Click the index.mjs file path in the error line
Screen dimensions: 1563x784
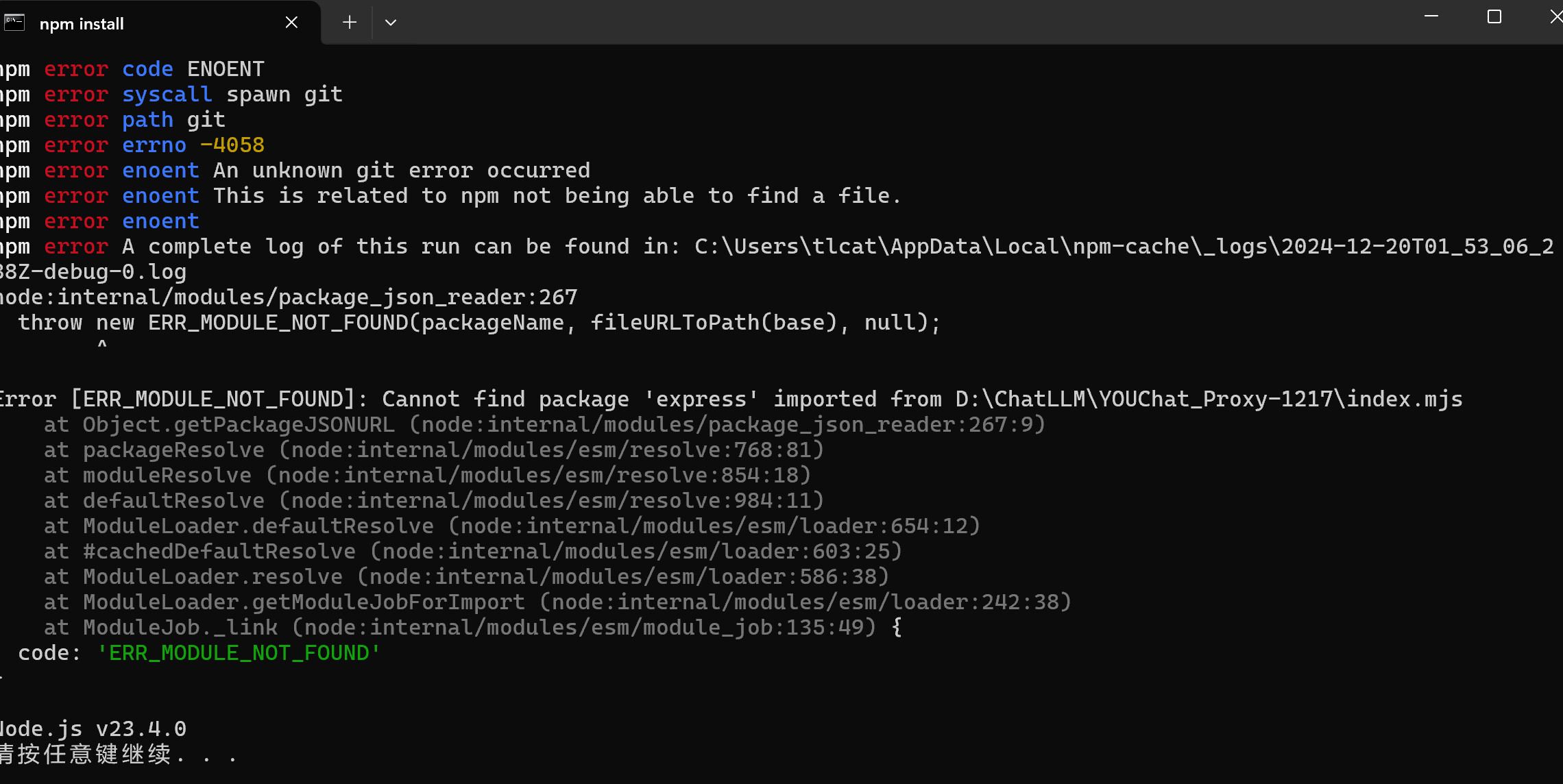[1209, 400]
